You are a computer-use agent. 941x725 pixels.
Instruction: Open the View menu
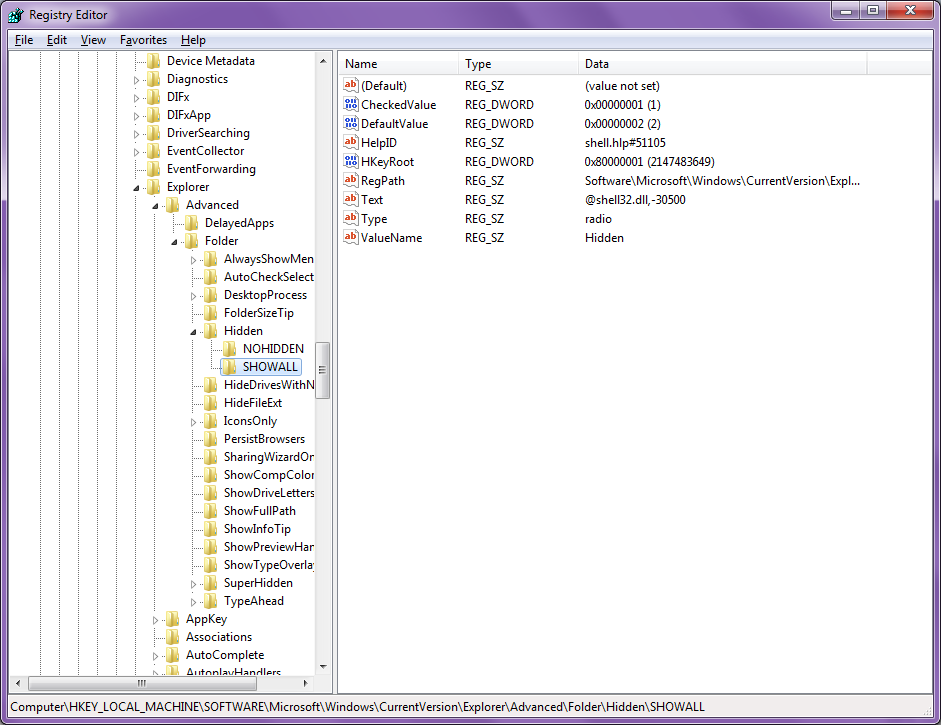click(94, 40)
